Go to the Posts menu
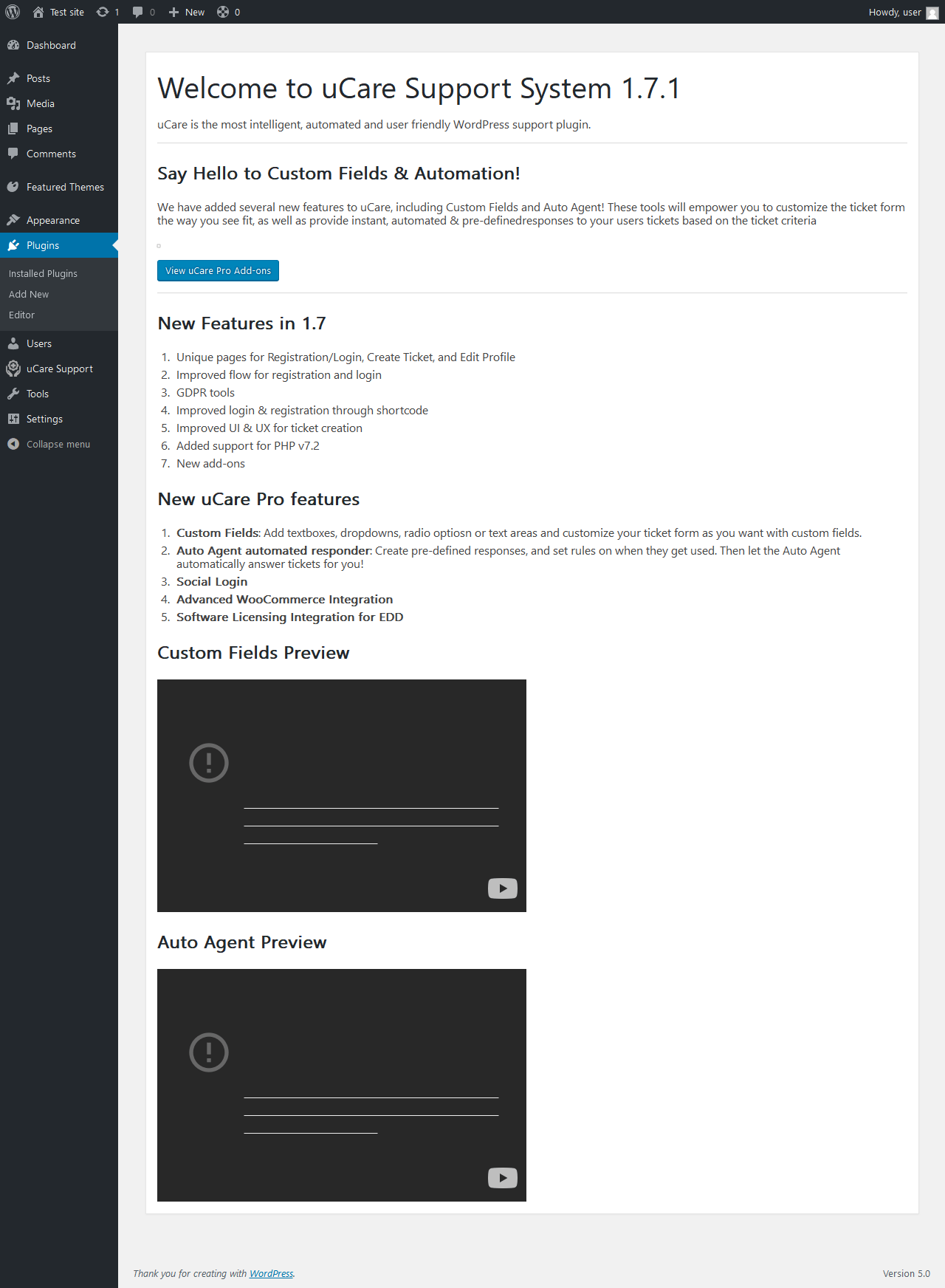The width and height of the screenshot is (945, 1288). point(59,78)
